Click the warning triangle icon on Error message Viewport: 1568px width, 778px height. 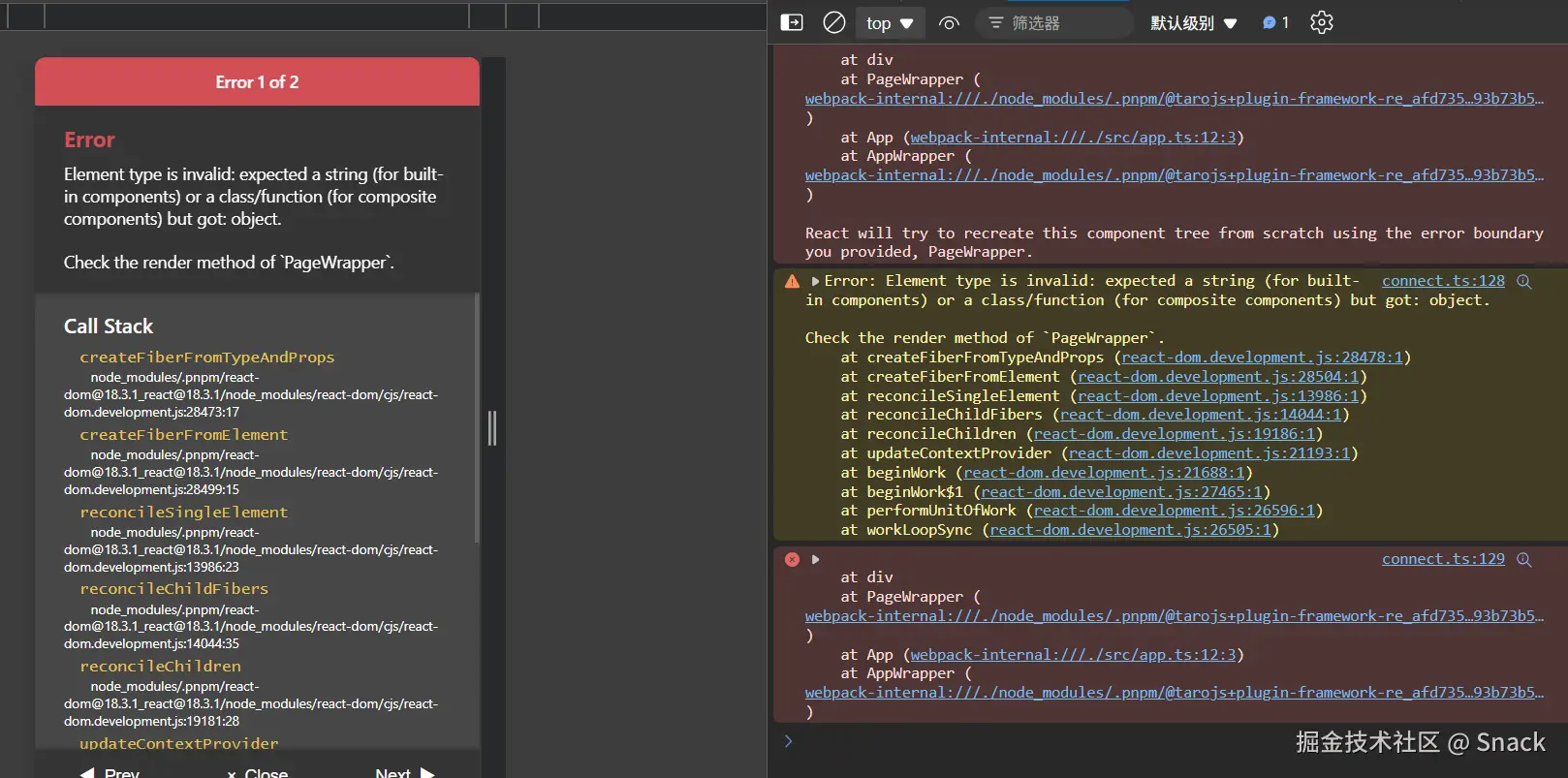pos(792,281)
